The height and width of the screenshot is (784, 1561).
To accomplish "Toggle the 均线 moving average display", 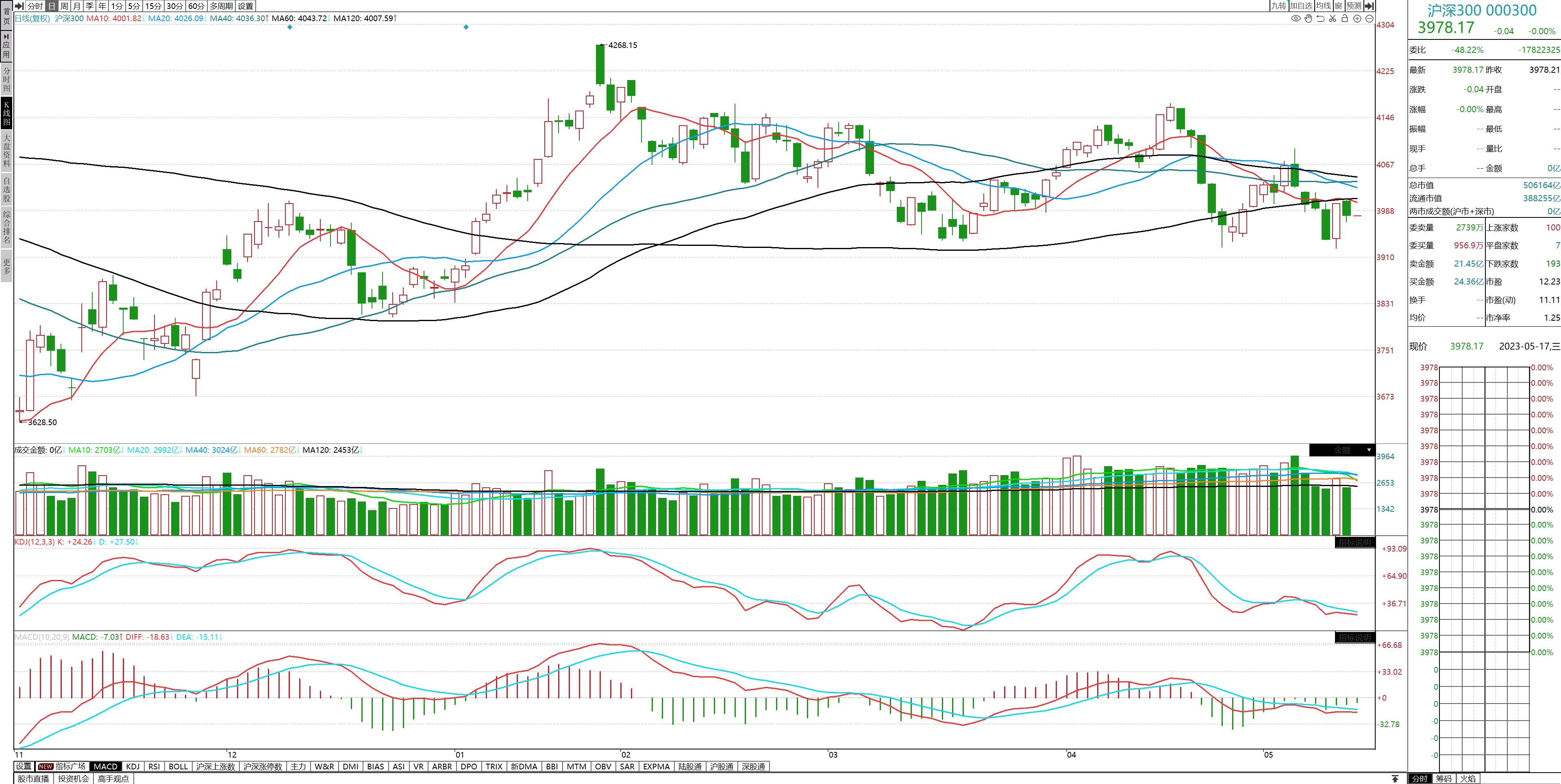I will click(1324, 5).
